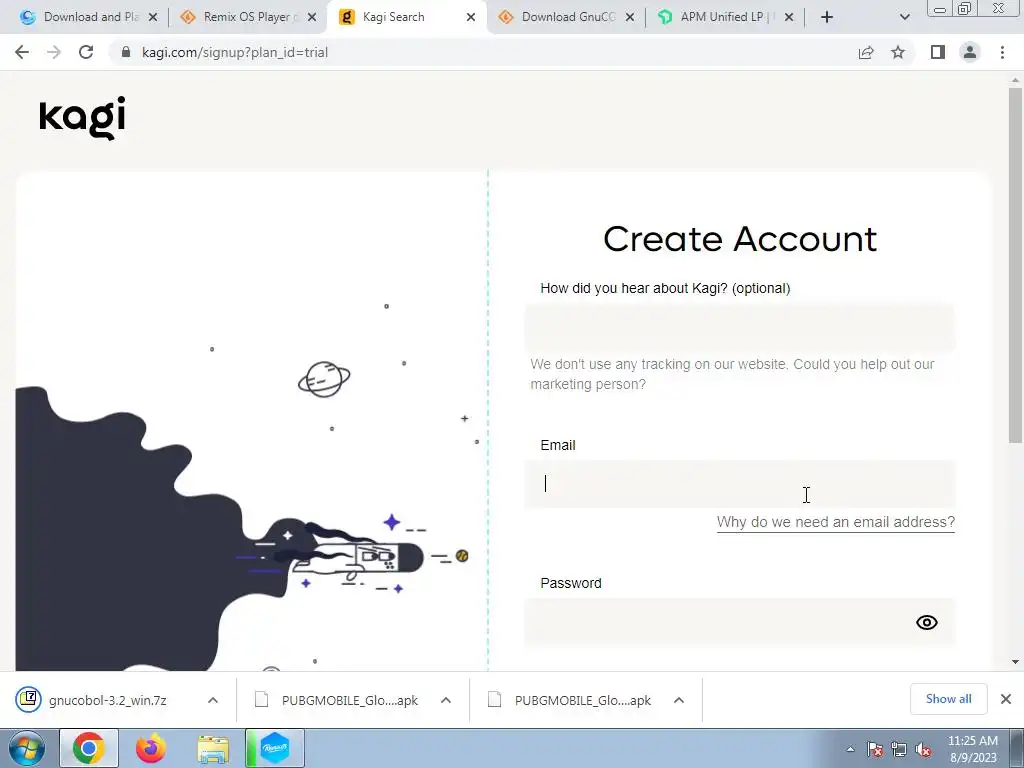Open a new browser tab

click(x=827, y=17)
